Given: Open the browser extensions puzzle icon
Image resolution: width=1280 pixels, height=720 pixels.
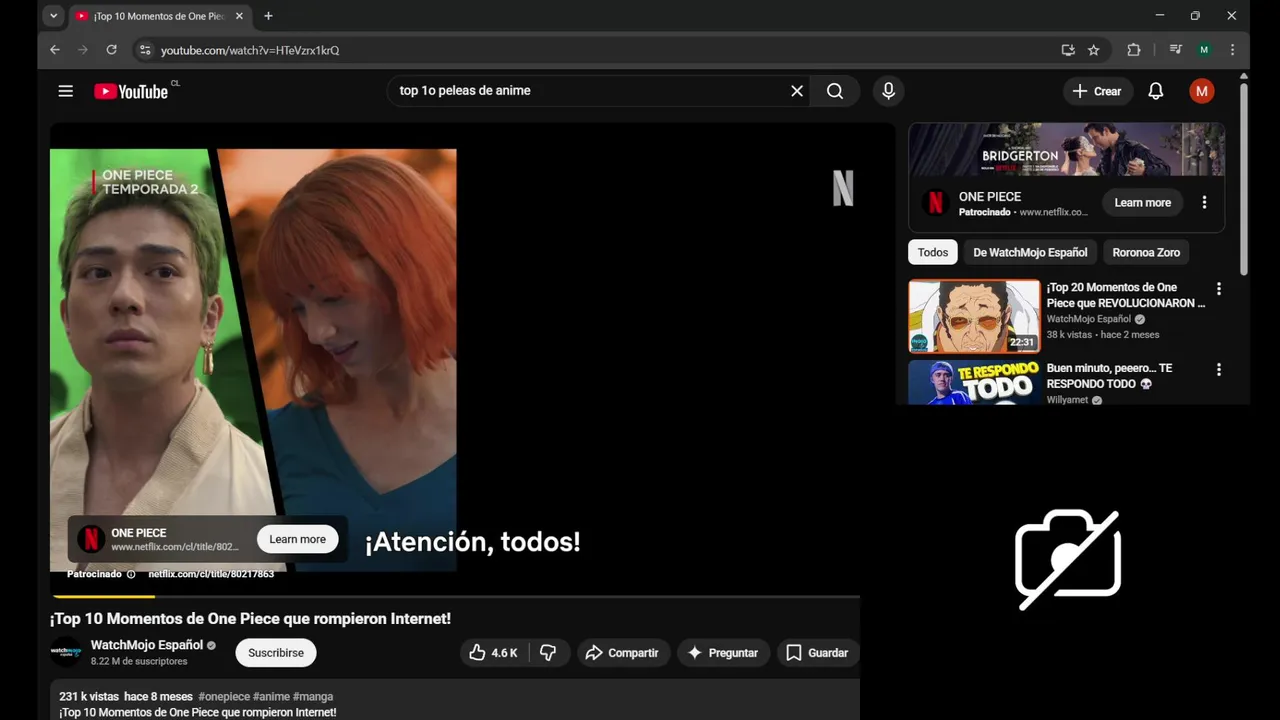Looking at the screenshot, I should coord(1133,50).
